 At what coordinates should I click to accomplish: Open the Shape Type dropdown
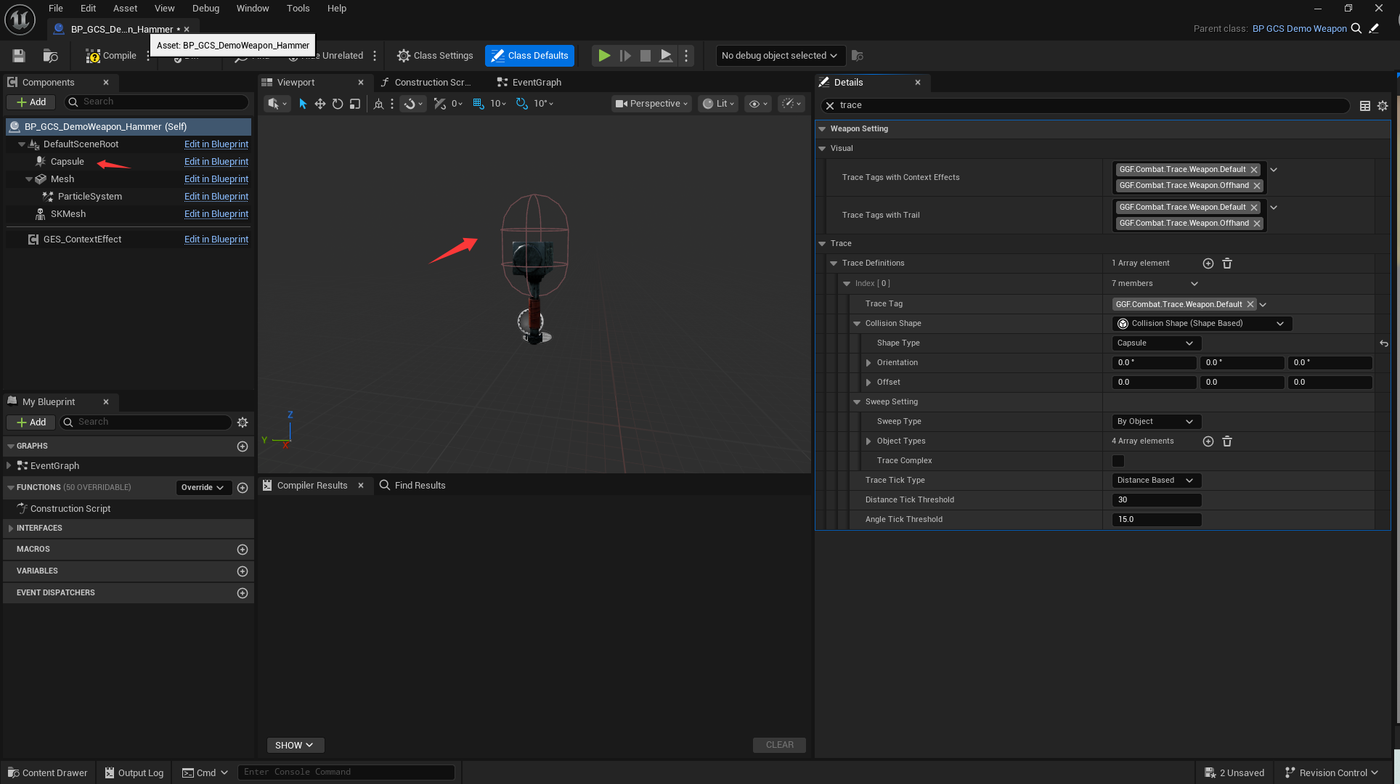pyautogui.click(x=1156, y=343)
